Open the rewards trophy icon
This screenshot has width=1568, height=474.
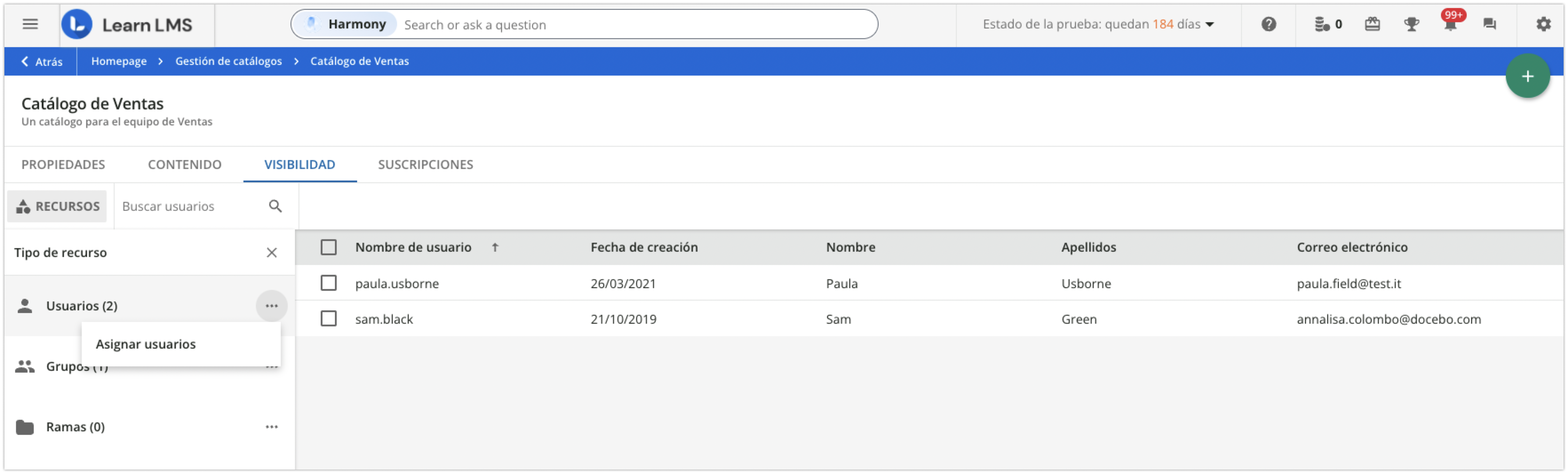tap(1412, 24)
